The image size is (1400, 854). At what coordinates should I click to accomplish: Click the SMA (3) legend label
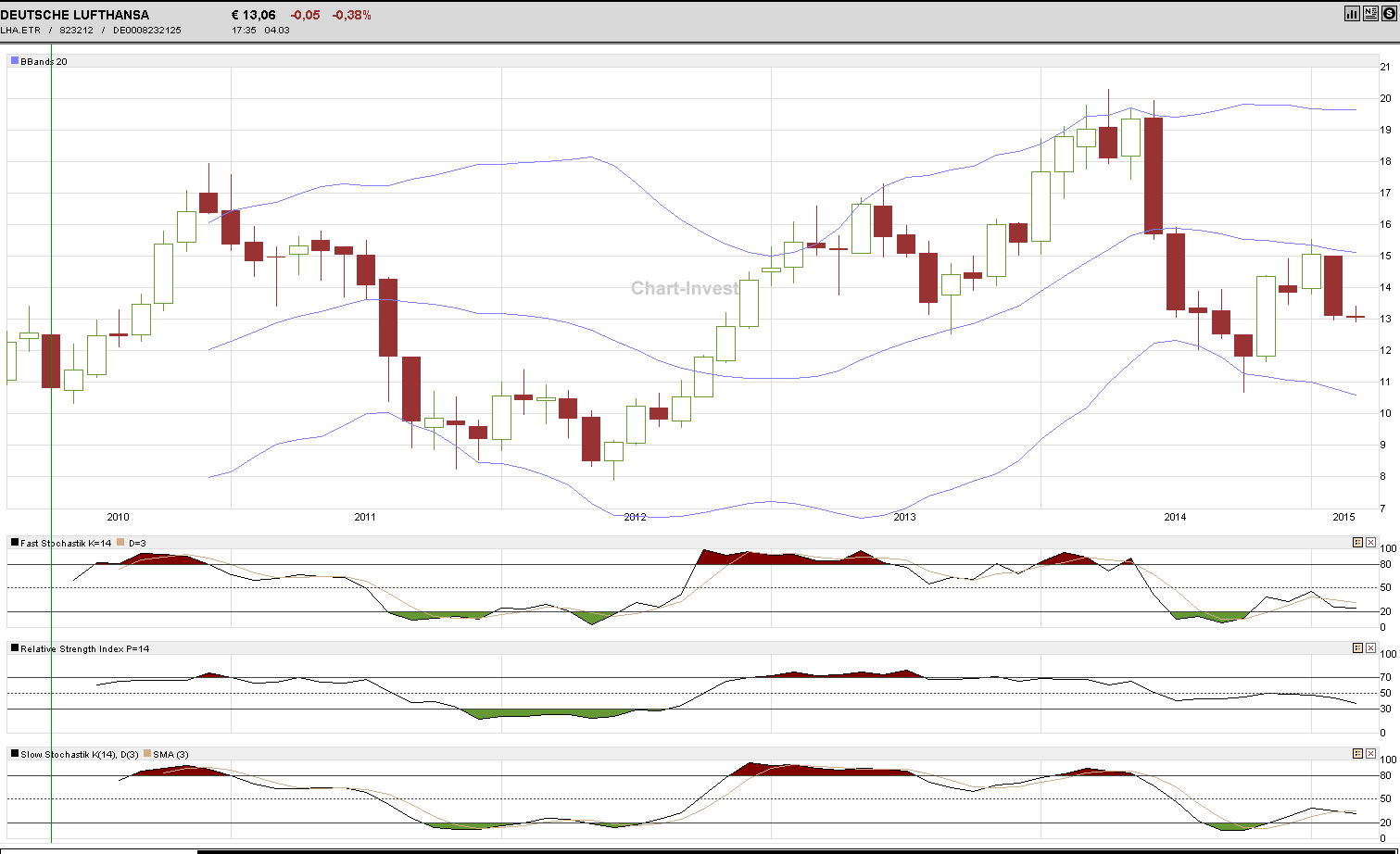point(170,754)
